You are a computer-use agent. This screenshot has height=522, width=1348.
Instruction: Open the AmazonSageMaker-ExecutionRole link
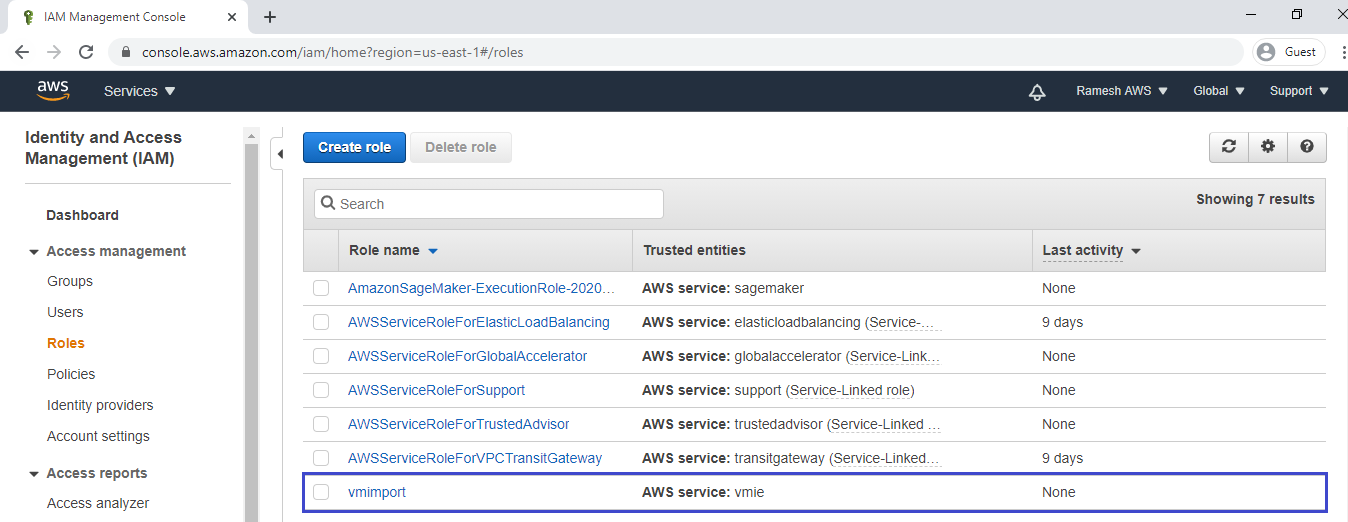[x=481, y=288]
